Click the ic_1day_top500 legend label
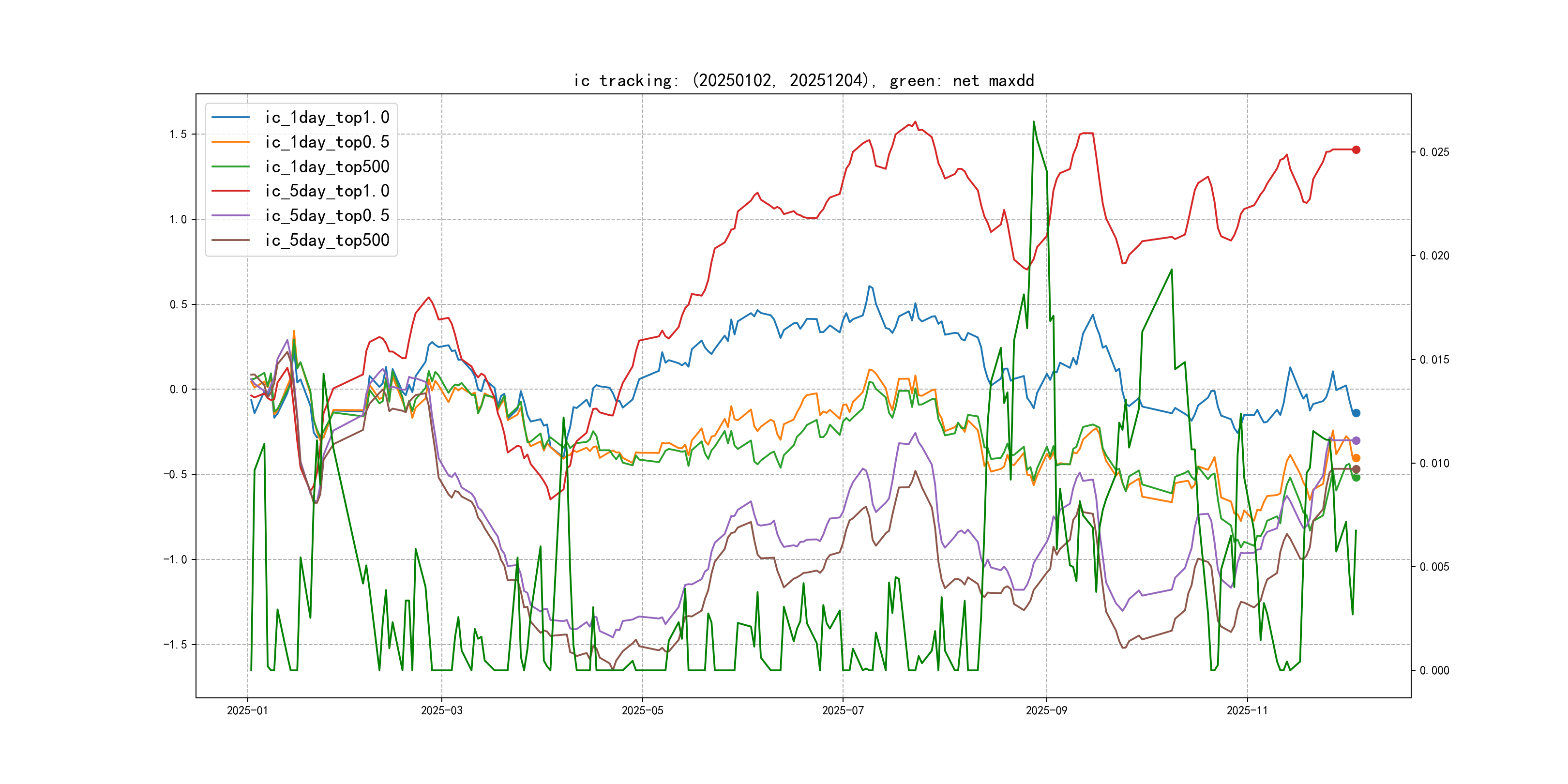The height and width of the screenshot is (784, 1568). tap(327, 167)
